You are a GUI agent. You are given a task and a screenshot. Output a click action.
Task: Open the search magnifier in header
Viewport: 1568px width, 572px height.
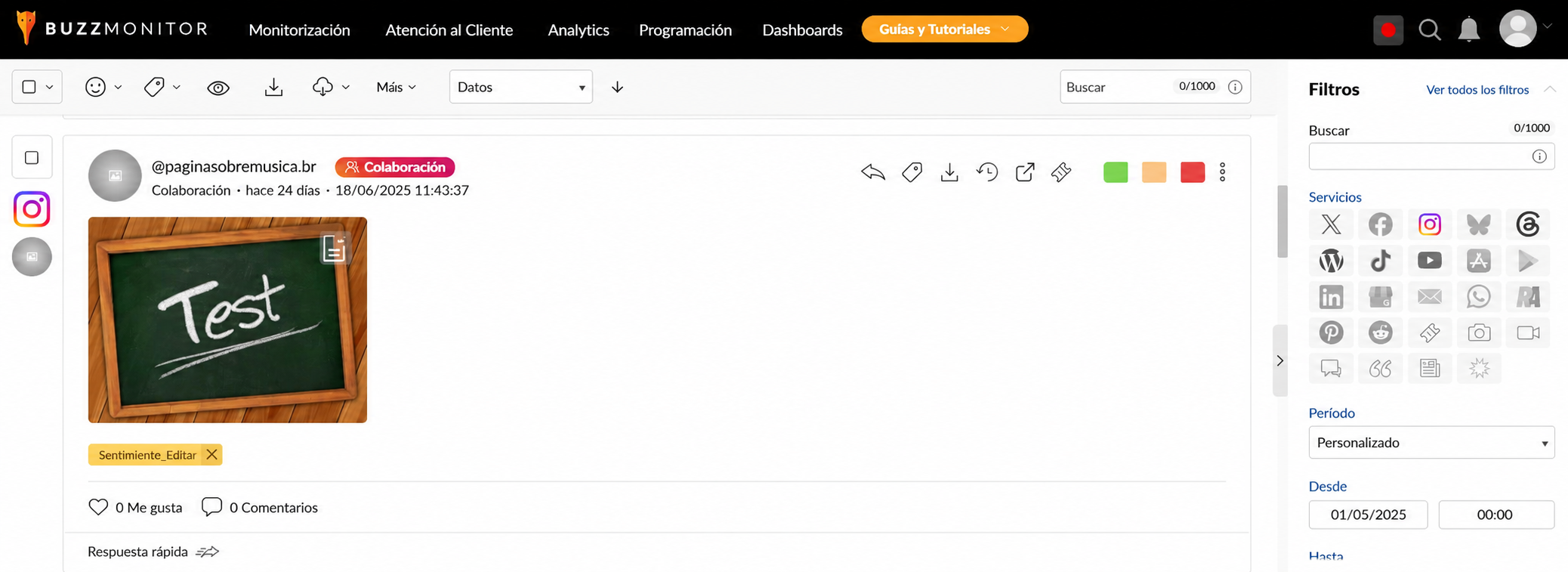click(x=1429, y=30)
